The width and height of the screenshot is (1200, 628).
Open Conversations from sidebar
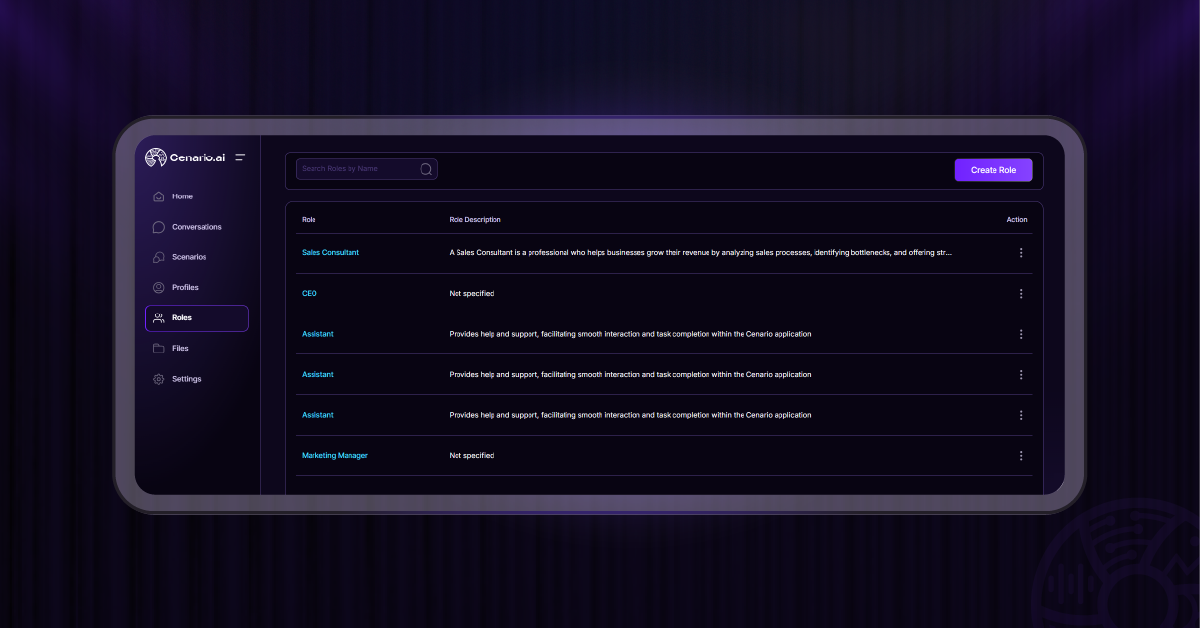coord(197,227)
